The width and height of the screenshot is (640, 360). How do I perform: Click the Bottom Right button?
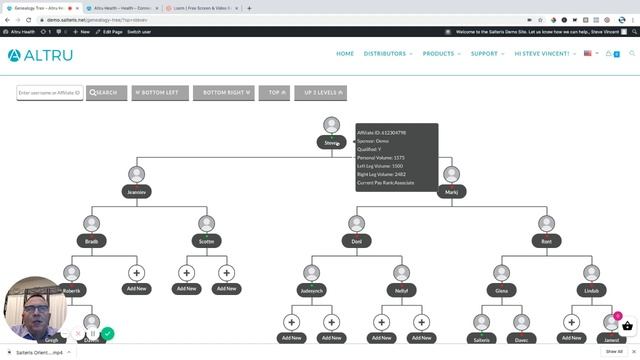click(224, 93)
